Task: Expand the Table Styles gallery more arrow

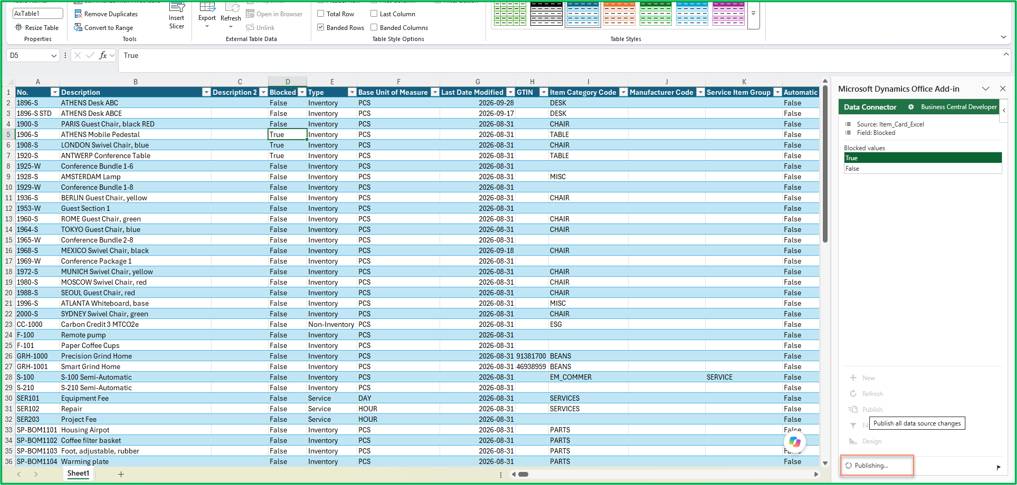Action: point(753,14)
